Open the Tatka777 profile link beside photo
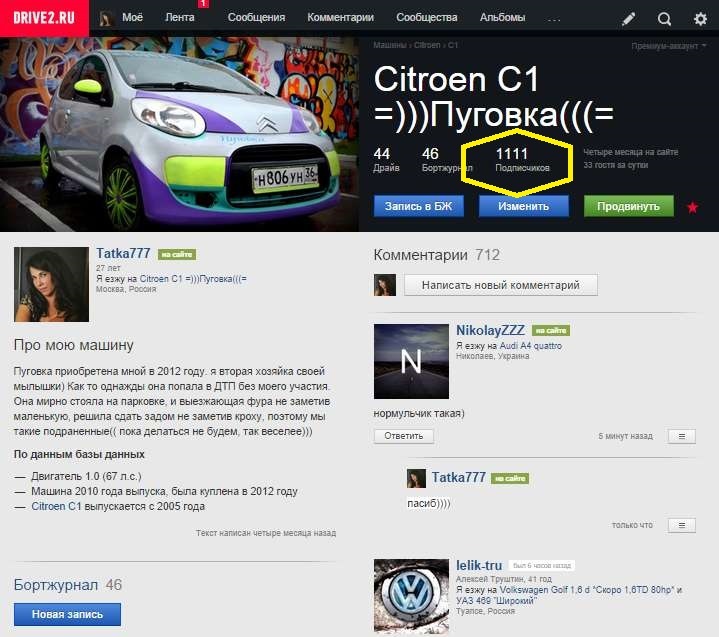 [x=123, y=253]
